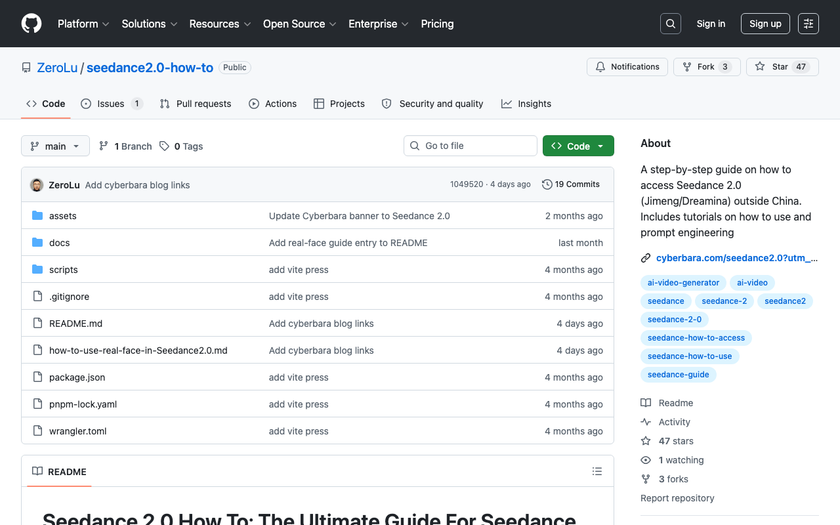840x525 pixels.
Task: Open how-to-use-real-face-in-Seedance2.0.md file
Action: point(138,350)
